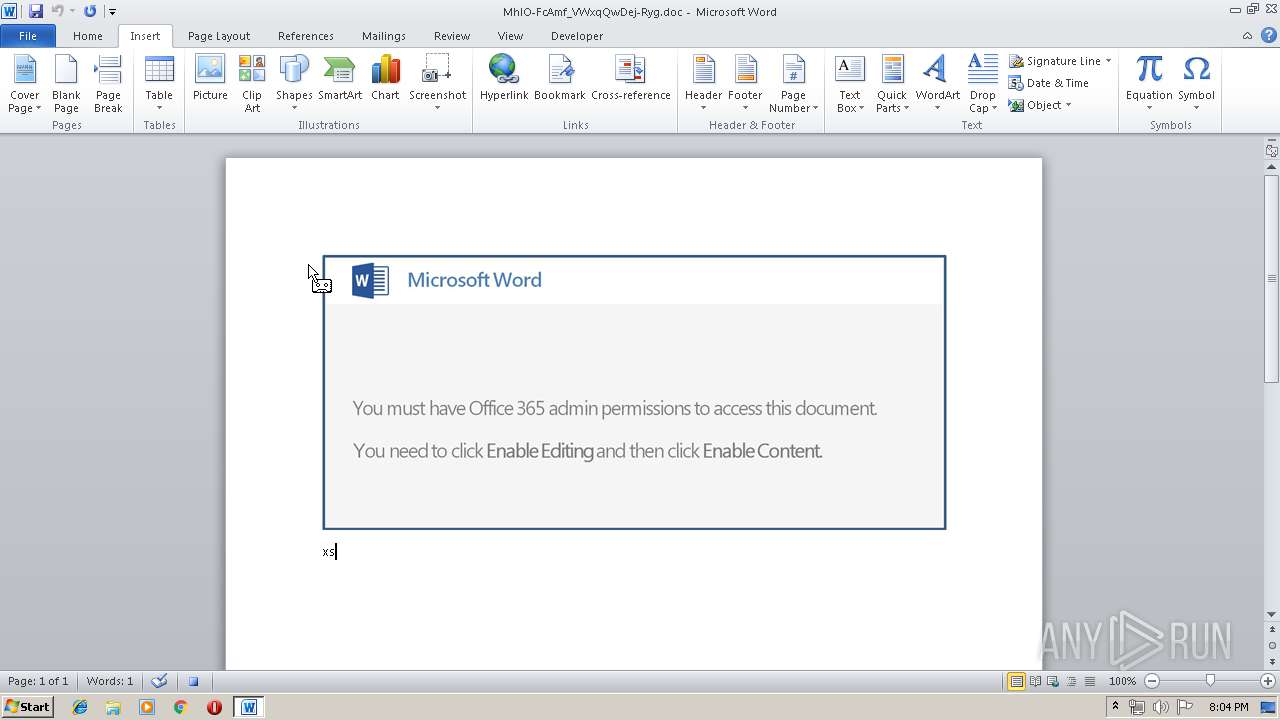1280x720 pixels.
Task: Switch to the Review tab
Action: (x=452, y=35)
